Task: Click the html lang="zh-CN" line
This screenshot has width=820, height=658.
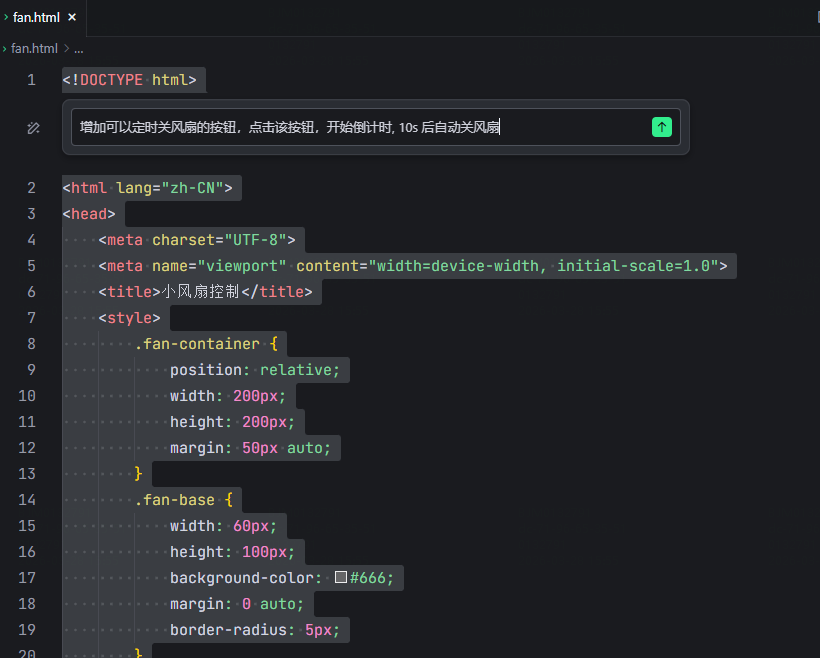Action: (x=147, y=188)
